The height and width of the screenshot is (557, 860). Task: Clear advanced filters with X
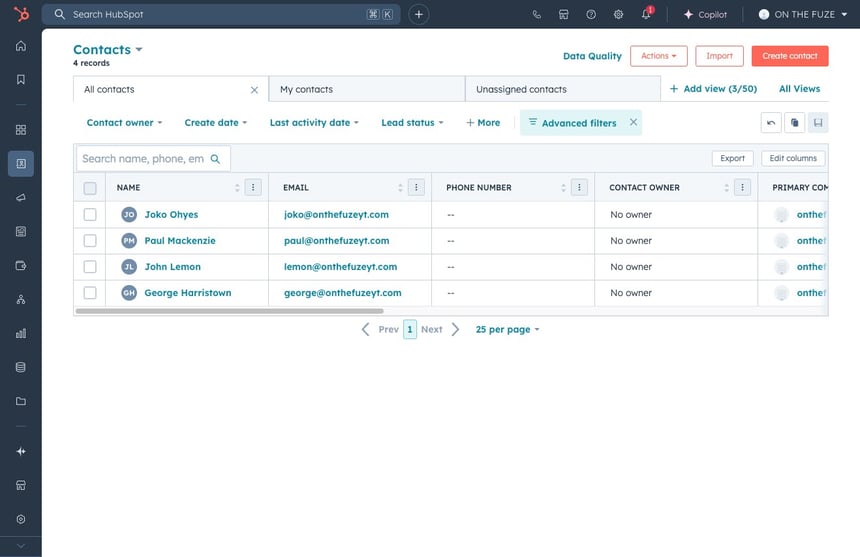pos(633,122)
